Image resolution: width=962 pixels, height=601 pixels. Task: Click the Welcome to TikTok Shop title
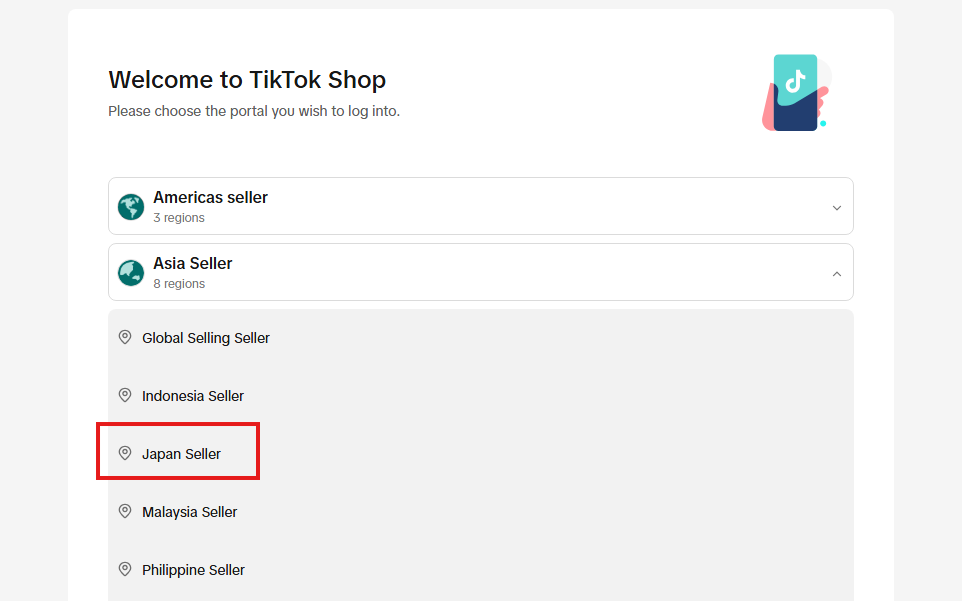(x=247, y=80)
